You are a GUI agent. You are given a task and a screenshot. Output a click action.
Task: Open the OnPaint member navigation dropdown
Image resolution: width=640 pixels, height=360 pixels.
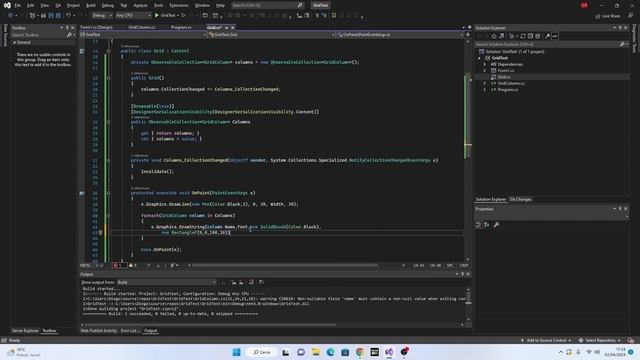point(400,35)
